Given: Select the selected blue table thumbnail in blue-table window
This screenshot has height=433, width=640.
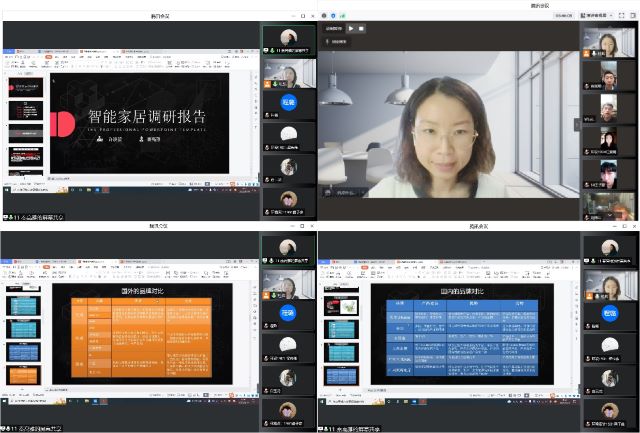Looking at the screenshot, I should 342,376.
